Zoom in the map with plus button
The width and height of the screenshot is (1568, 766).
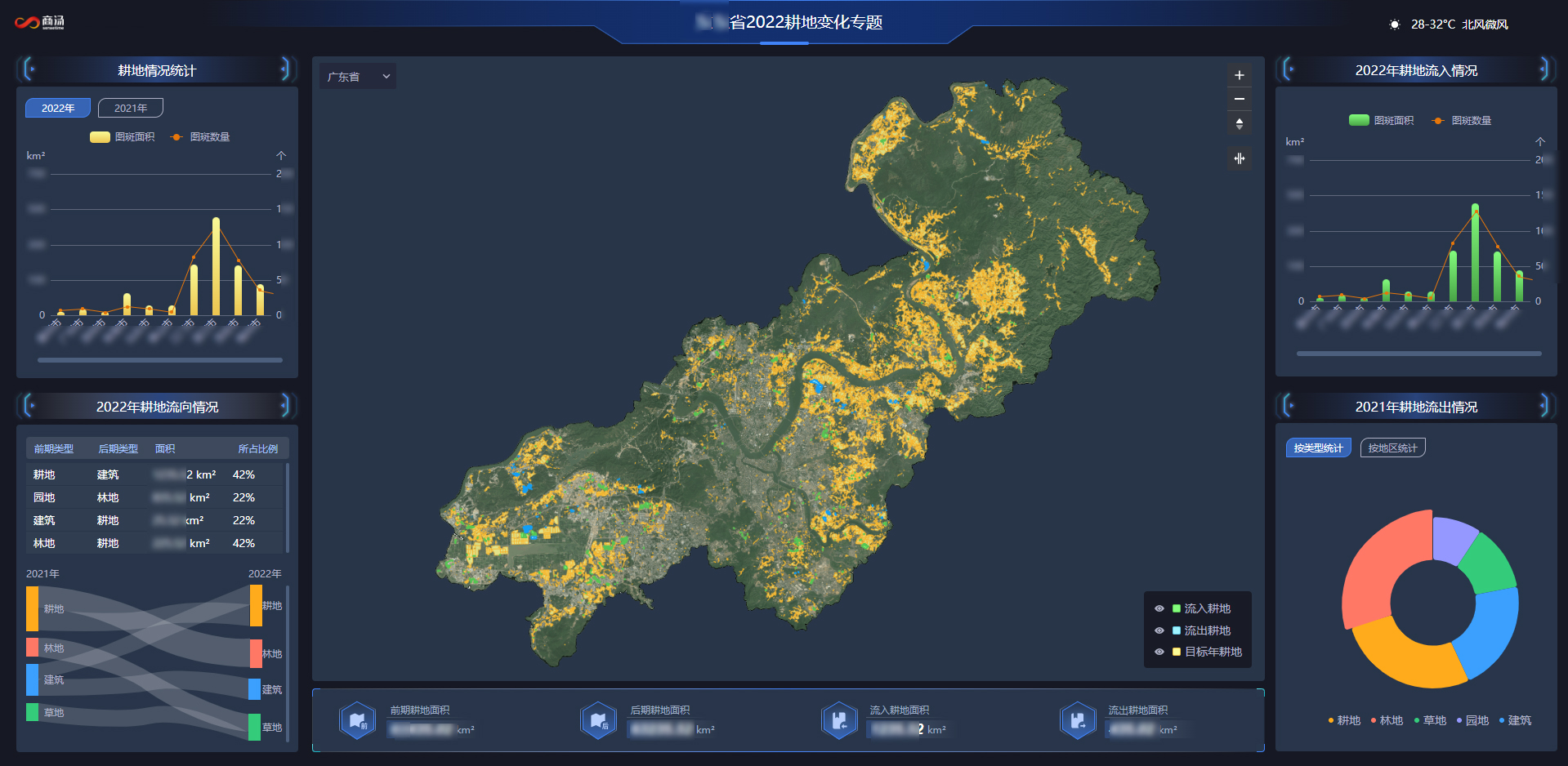pyautogui.click(x=1239, y=75)
